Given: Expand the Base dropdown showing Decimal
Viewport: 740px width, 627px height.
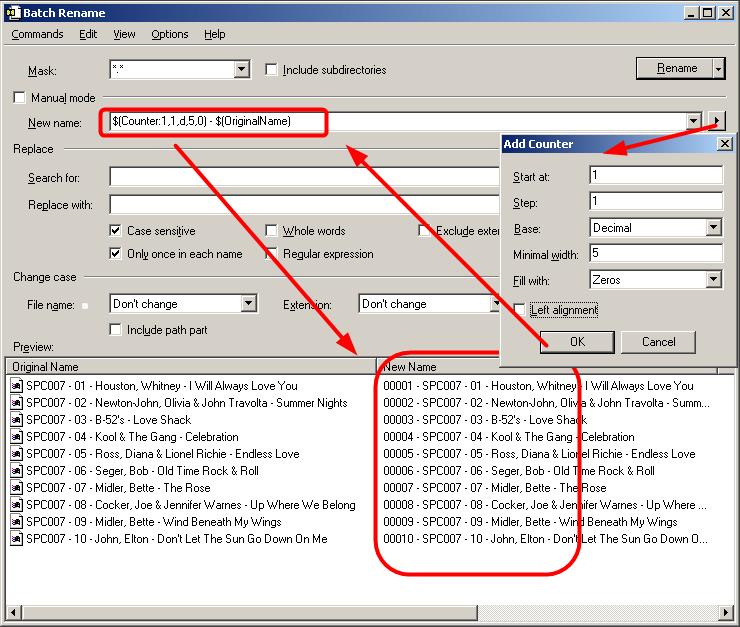Looking at the screenshot, I should point(713,228).
